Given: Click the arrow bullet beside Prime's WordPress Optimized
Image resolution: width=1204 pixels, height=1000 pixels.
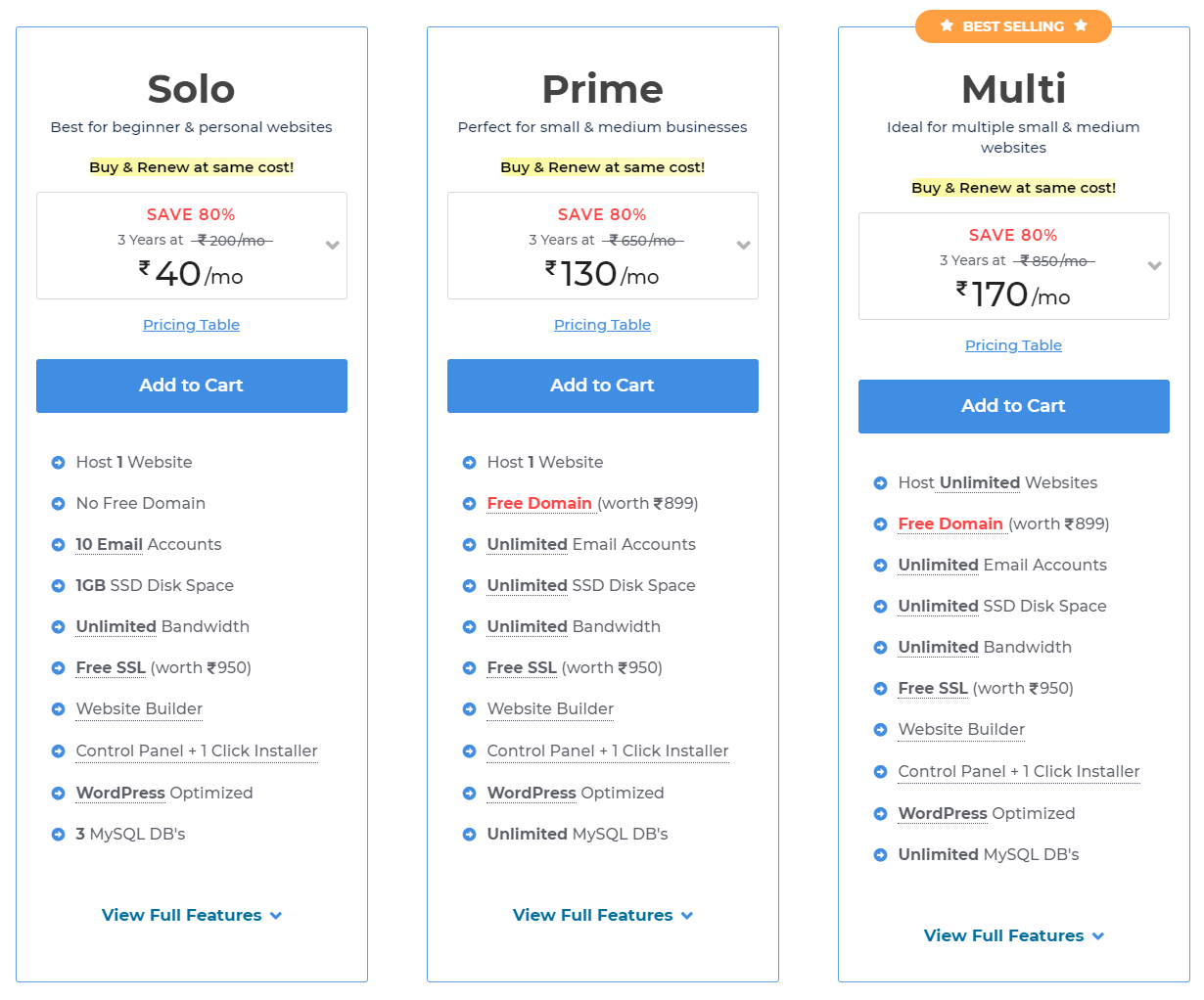Looking at the screenshot, I should (x=469, y=794).
